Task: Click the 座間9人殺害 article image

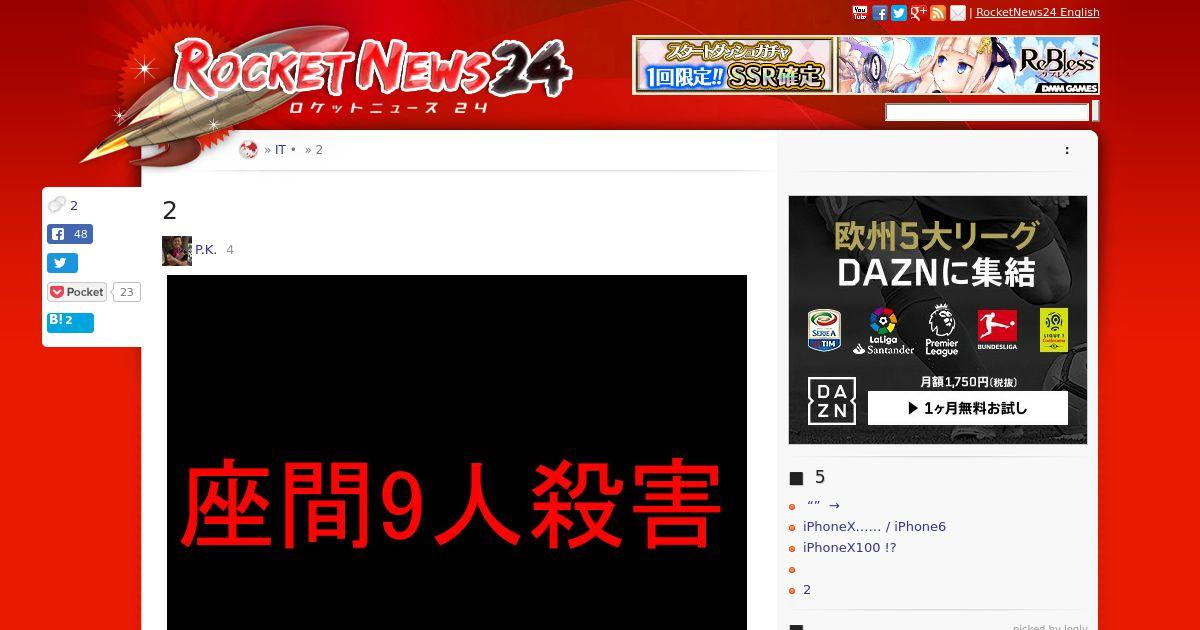Action: point(457,452)
